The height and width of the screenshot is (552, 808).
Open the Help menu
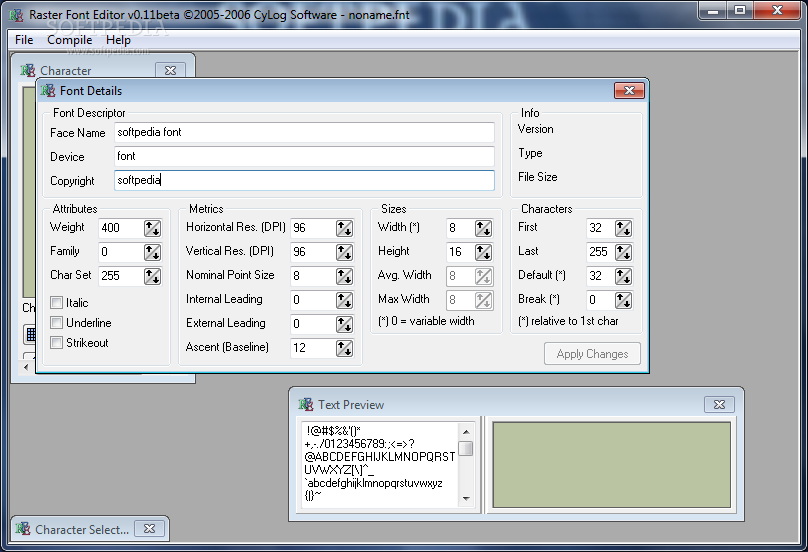click(118, 40)
